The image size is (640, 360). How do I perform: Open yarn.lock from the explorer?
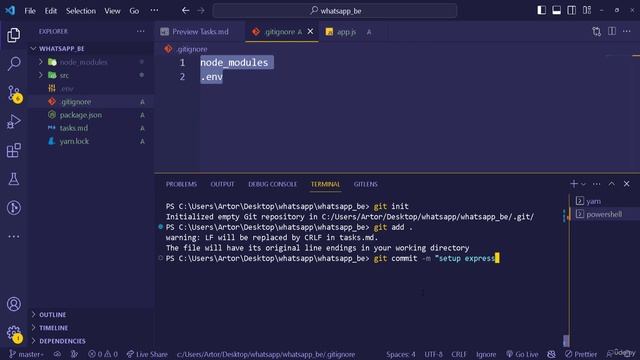pos(74,141)
